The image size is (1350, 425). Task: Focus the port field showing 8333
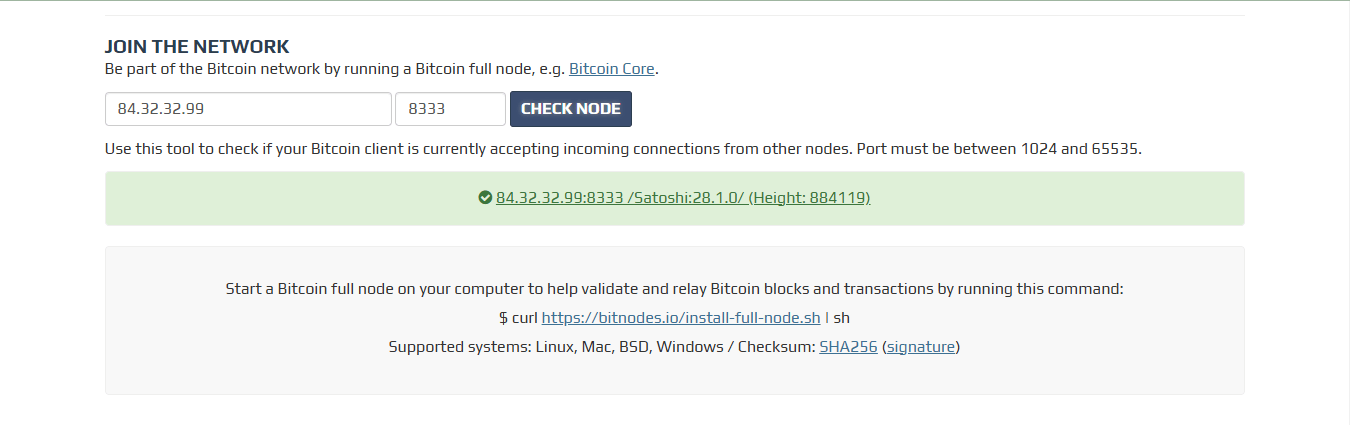[x=449, y=109]
